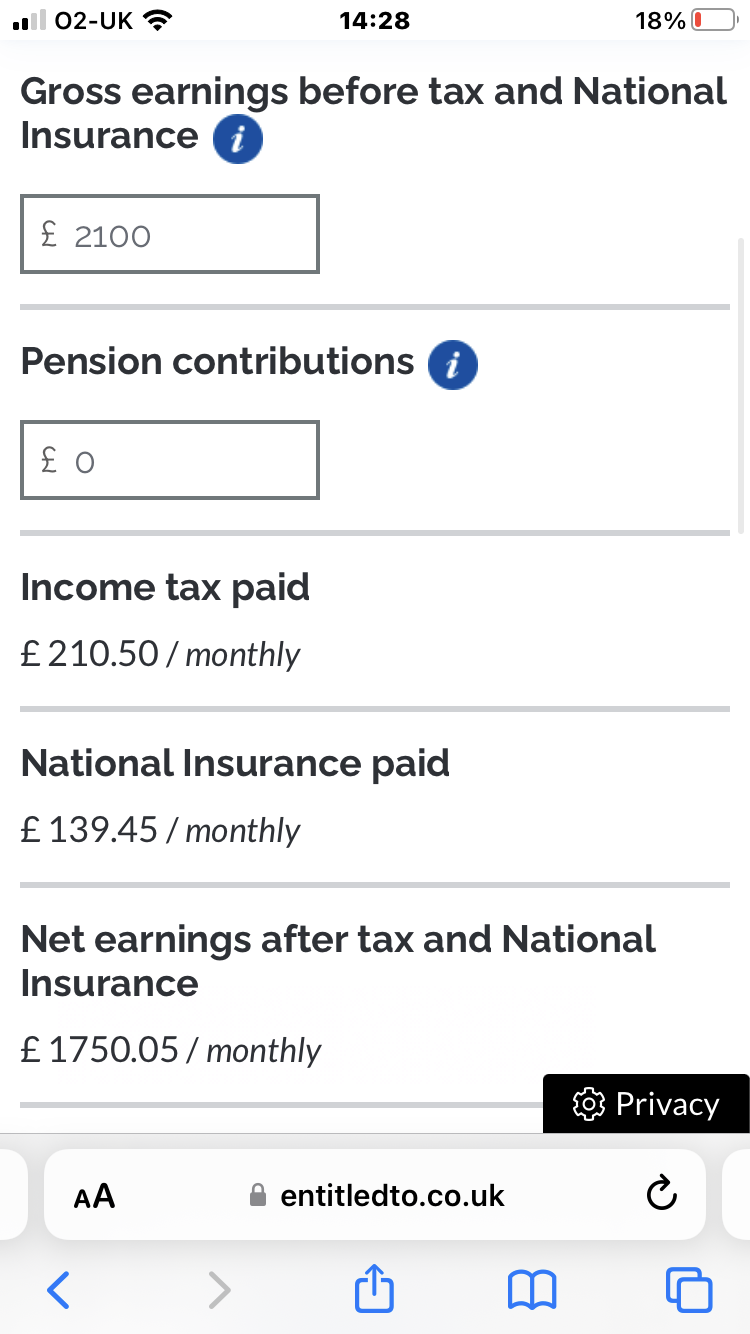
Task: Open info tooltip for Gross earnings
Action: (x=238, y=140)
